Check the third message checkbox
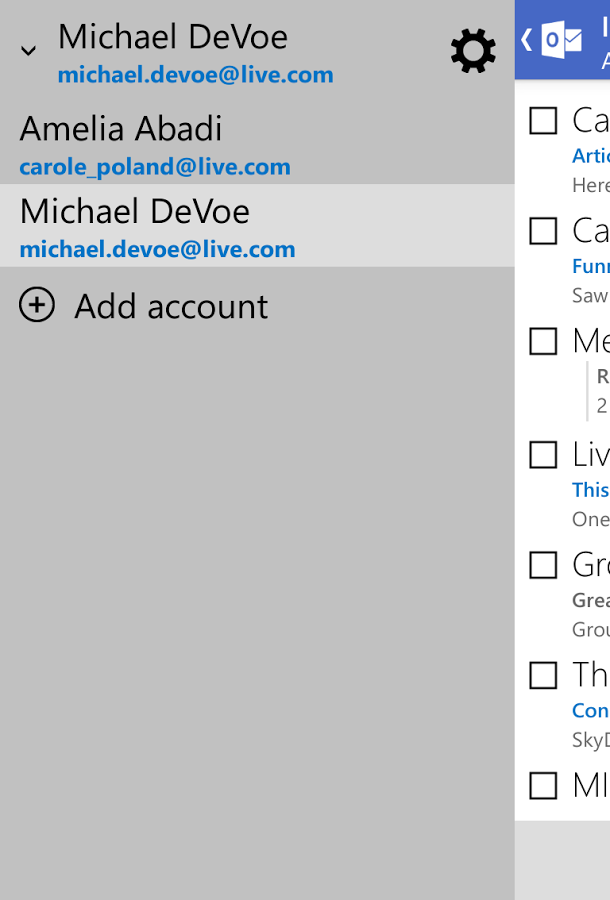This screenshot has width=610, height=900. point(543,342)
